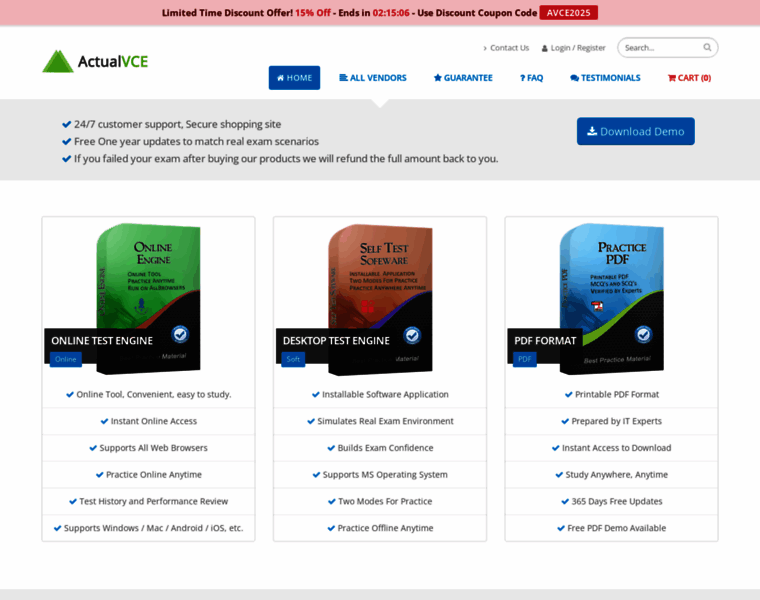
Task: Click the blue Soft tag badge
Action: (x=293, y=359)
